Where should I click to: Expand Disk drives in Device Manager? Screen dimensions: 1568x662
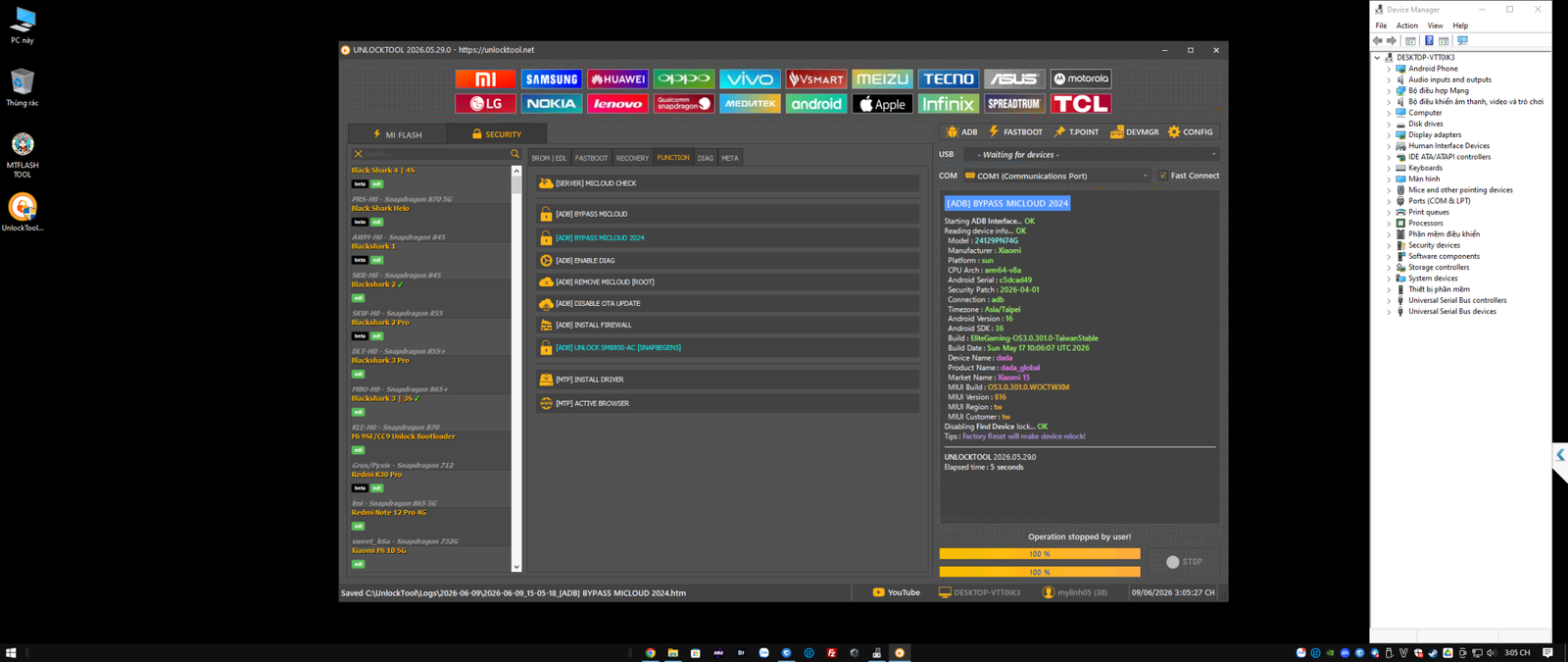1389,124
